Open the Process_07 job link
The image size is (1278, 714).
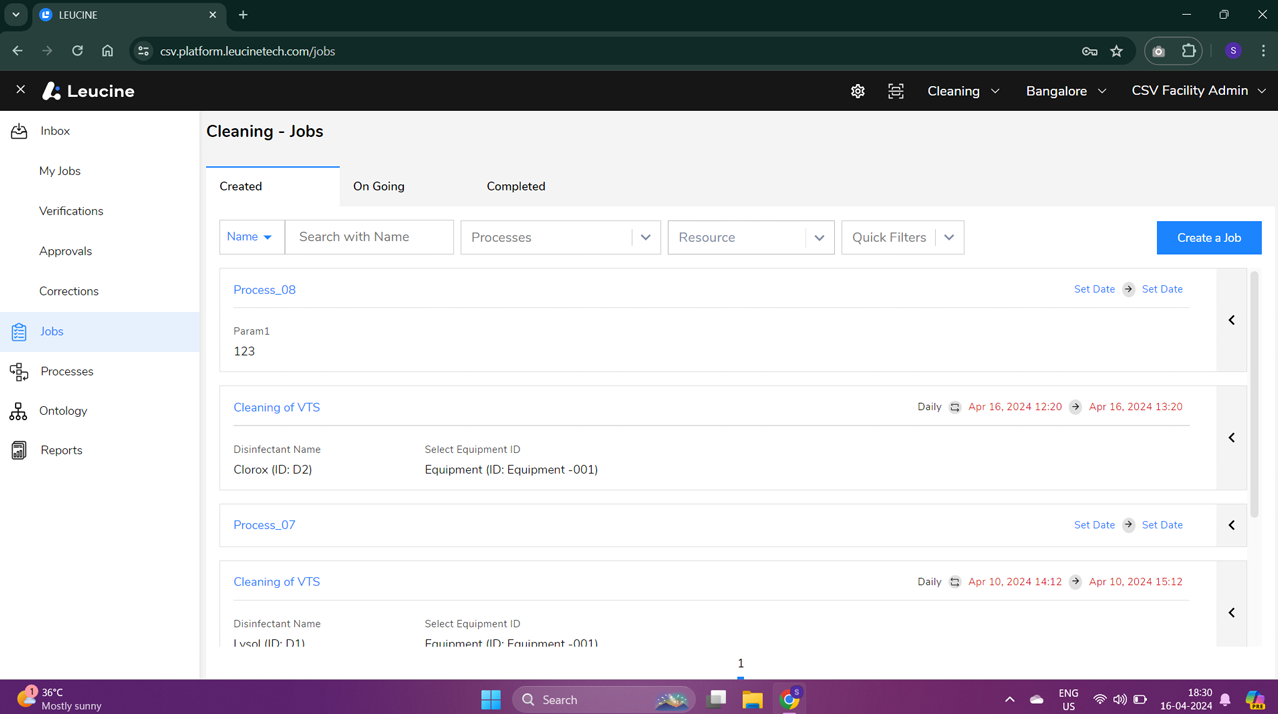tap(264, 525)
